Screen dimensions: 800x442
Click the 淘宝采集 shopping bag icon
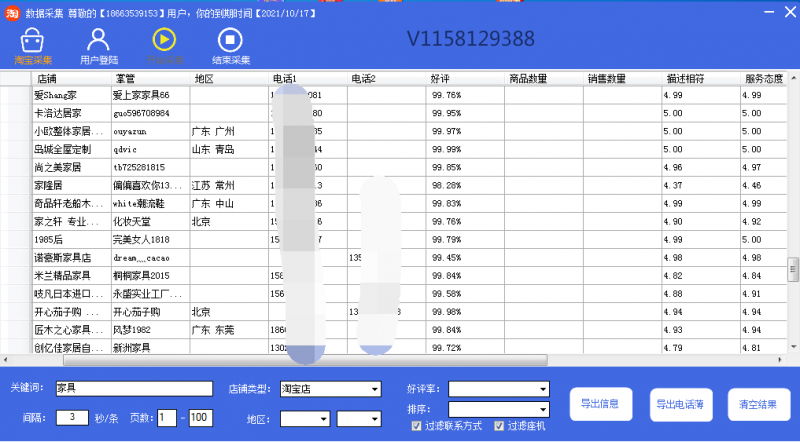pos(33,42)
